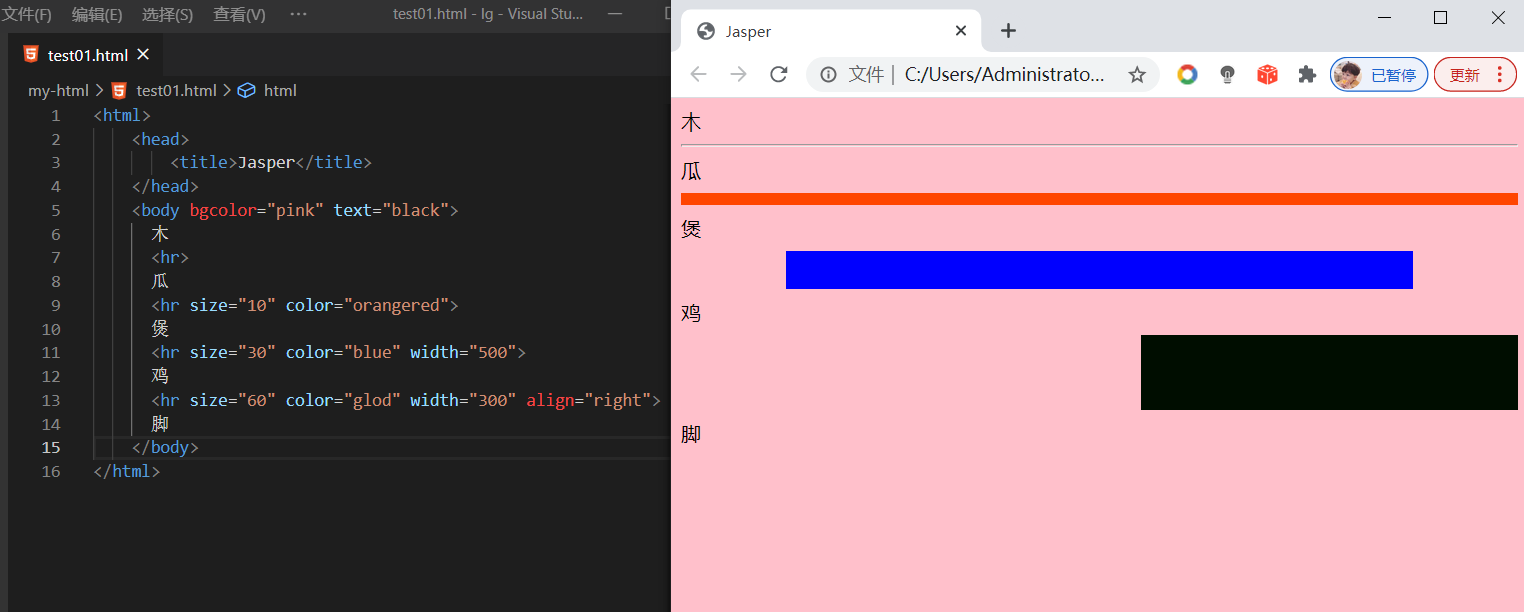This screenshot has width=1524, height=612.
Task: Open the 选择(S) menu
Action: [167, 15]
